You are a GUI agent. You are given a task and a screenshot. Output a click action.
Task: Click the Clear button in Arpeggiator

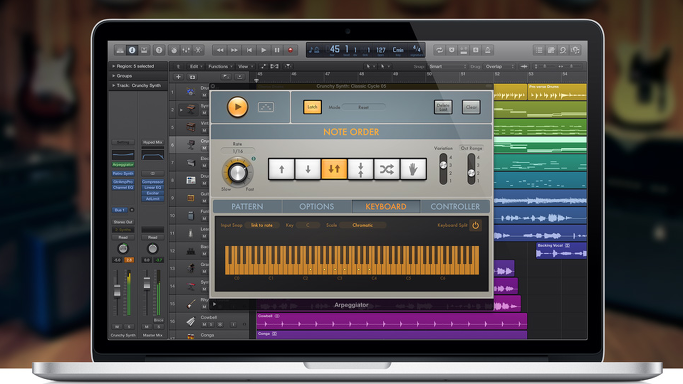point(471,107)
